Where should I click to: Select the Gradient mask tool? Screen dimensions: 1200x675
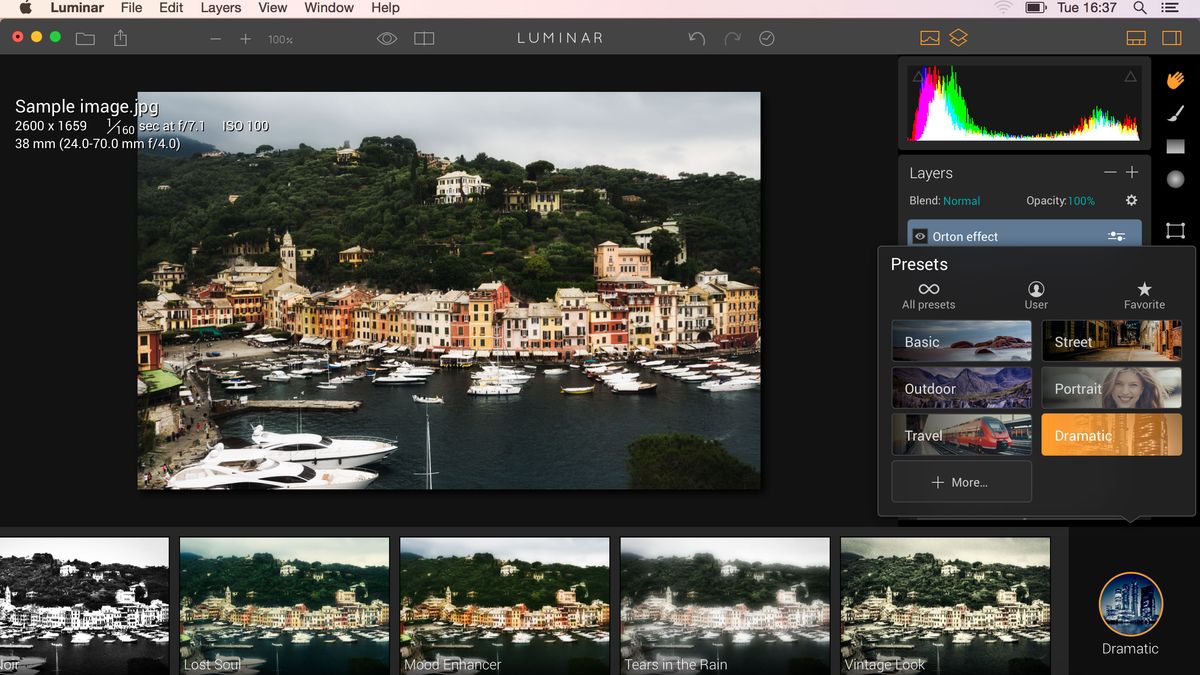coord(1176,147)
